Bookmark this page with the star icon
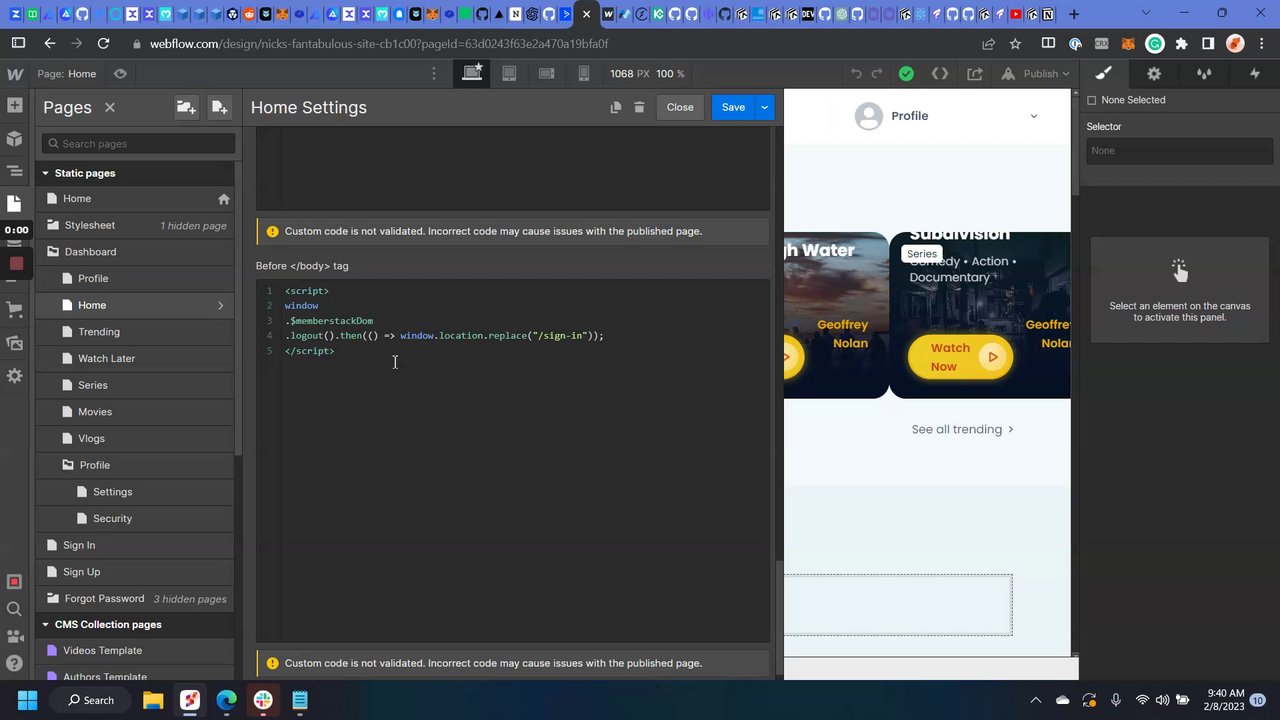This screenshot has height=720, width=1280. (1015, 44)
